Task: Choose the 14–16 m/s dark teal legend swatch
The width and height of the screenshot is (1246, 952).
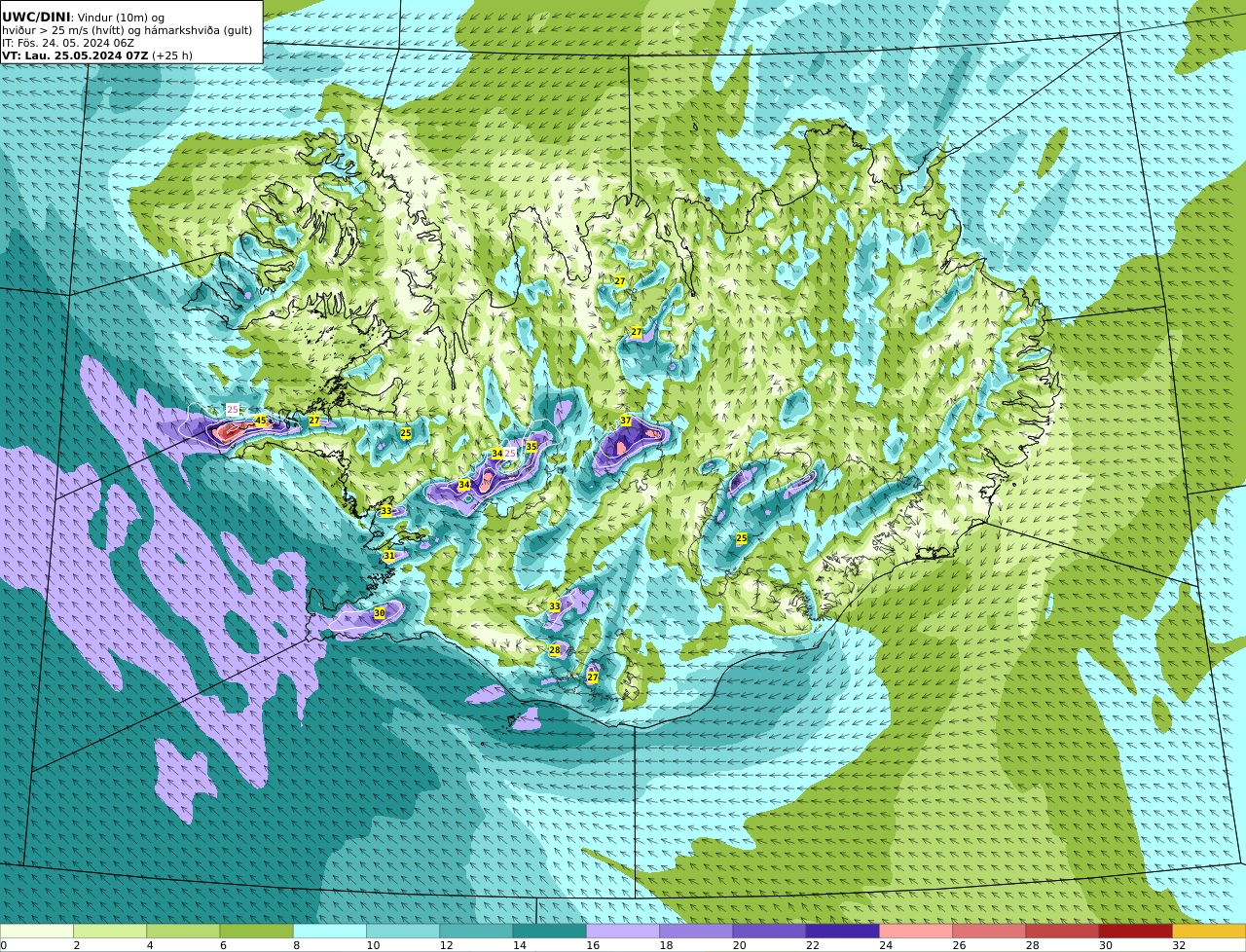Action: coord(550,932)
